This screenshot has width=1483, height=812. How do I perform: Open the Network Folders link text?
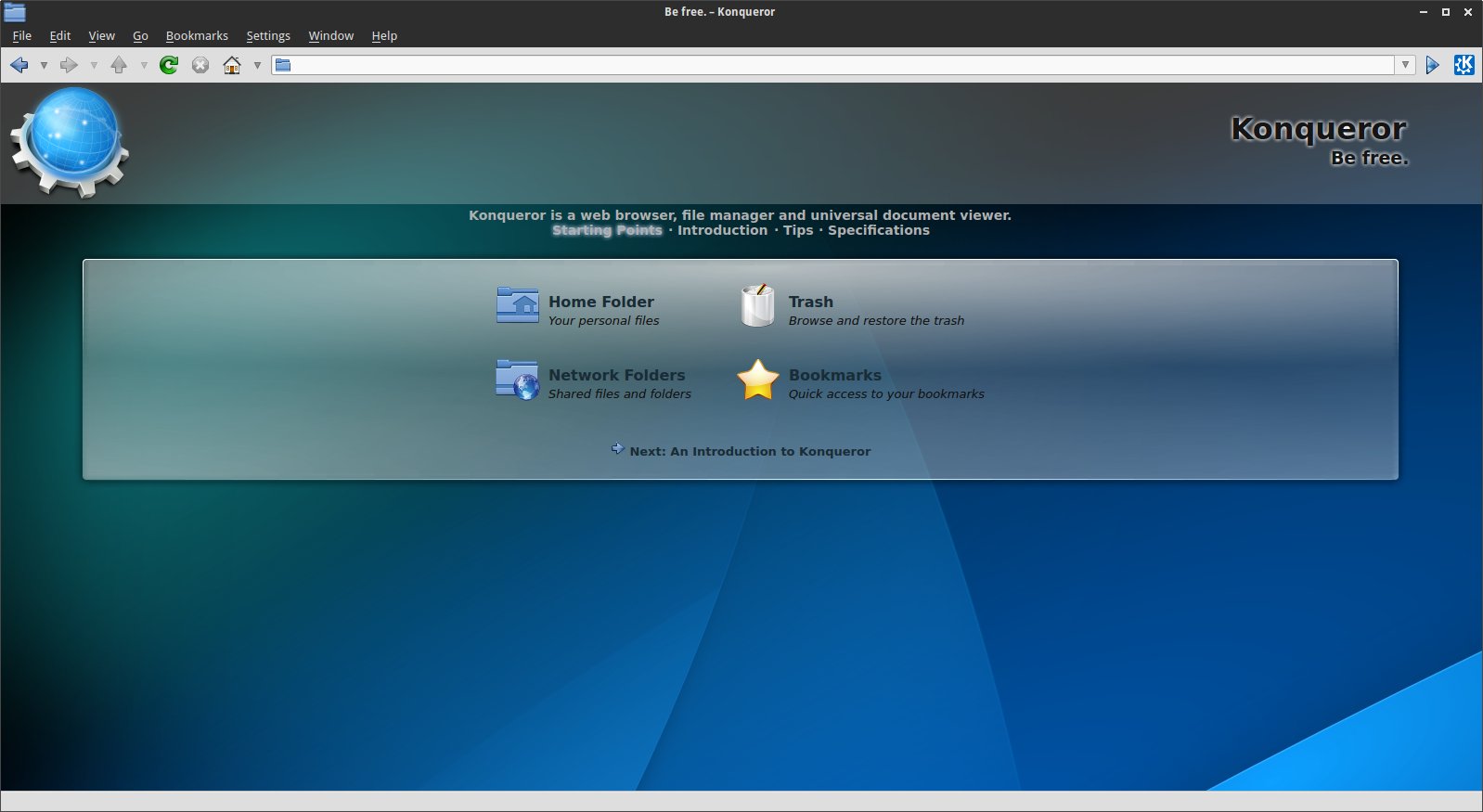tap(617, 375)
